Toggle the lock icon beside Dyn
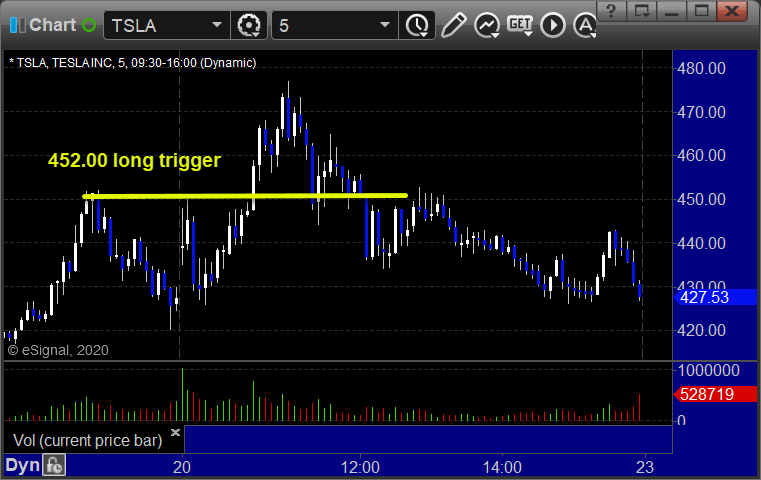Image resolution: width=761 pixels, height=480 pixels. tap(54, 465)
